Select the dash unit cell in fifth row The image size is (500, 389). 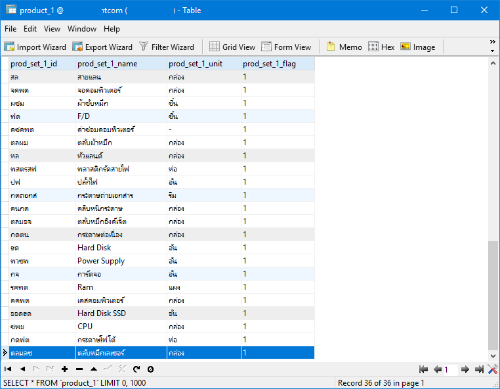coord(204,129)
